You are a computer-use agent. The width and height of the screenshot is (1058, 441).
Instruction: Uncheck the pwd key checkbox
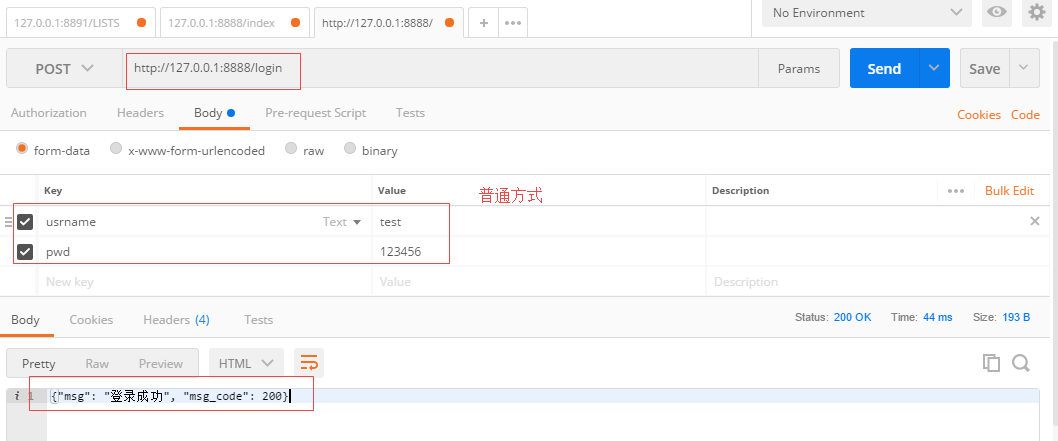pyautogui.click(x=26, y=252)
